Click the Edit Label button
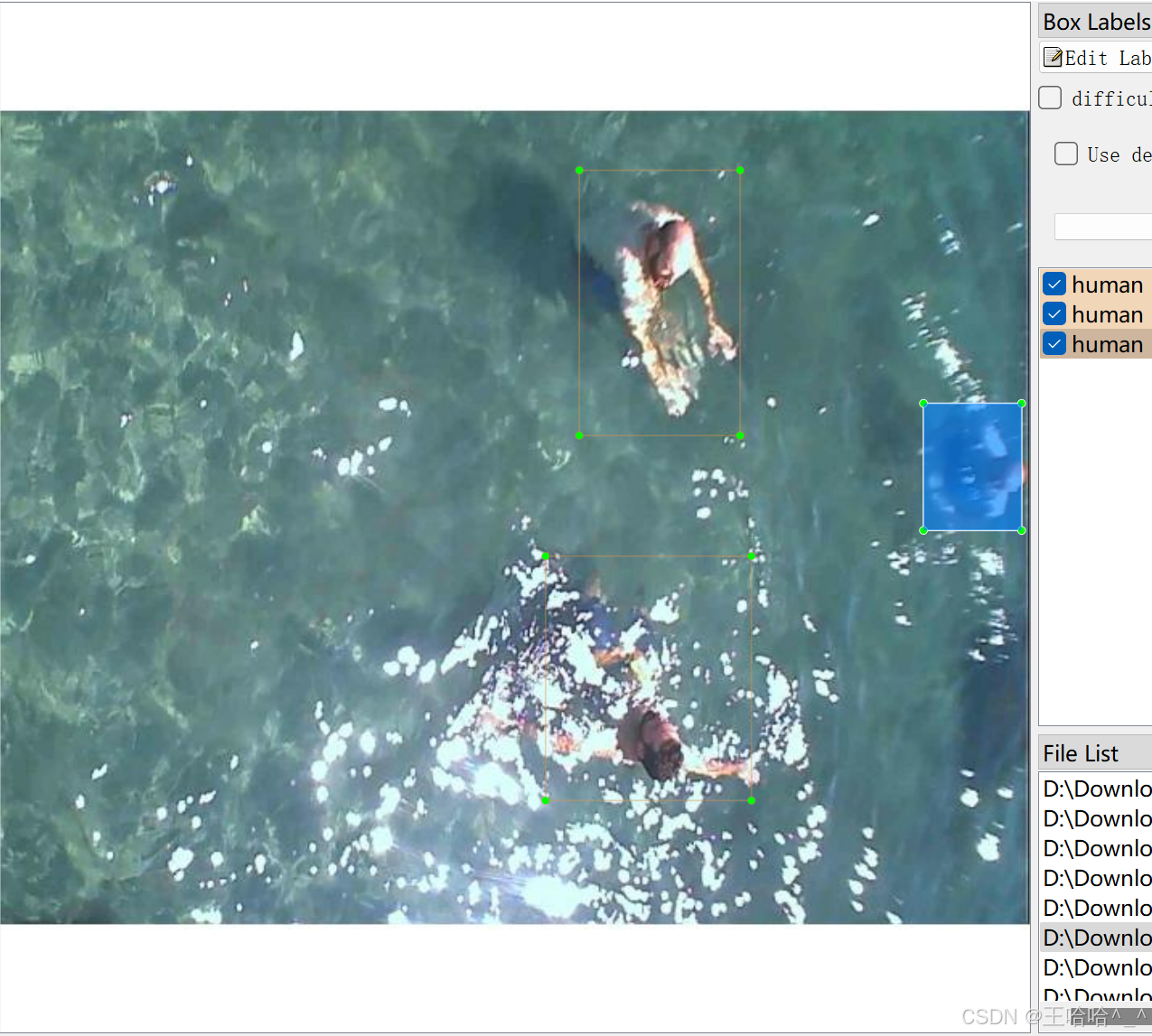This screenshot has width=1152, height=1036. click(x=1097, y=58)
